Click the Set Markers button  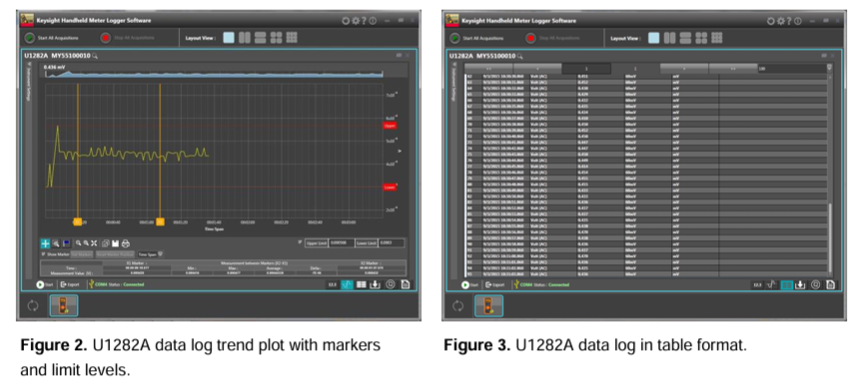(82, 254)
